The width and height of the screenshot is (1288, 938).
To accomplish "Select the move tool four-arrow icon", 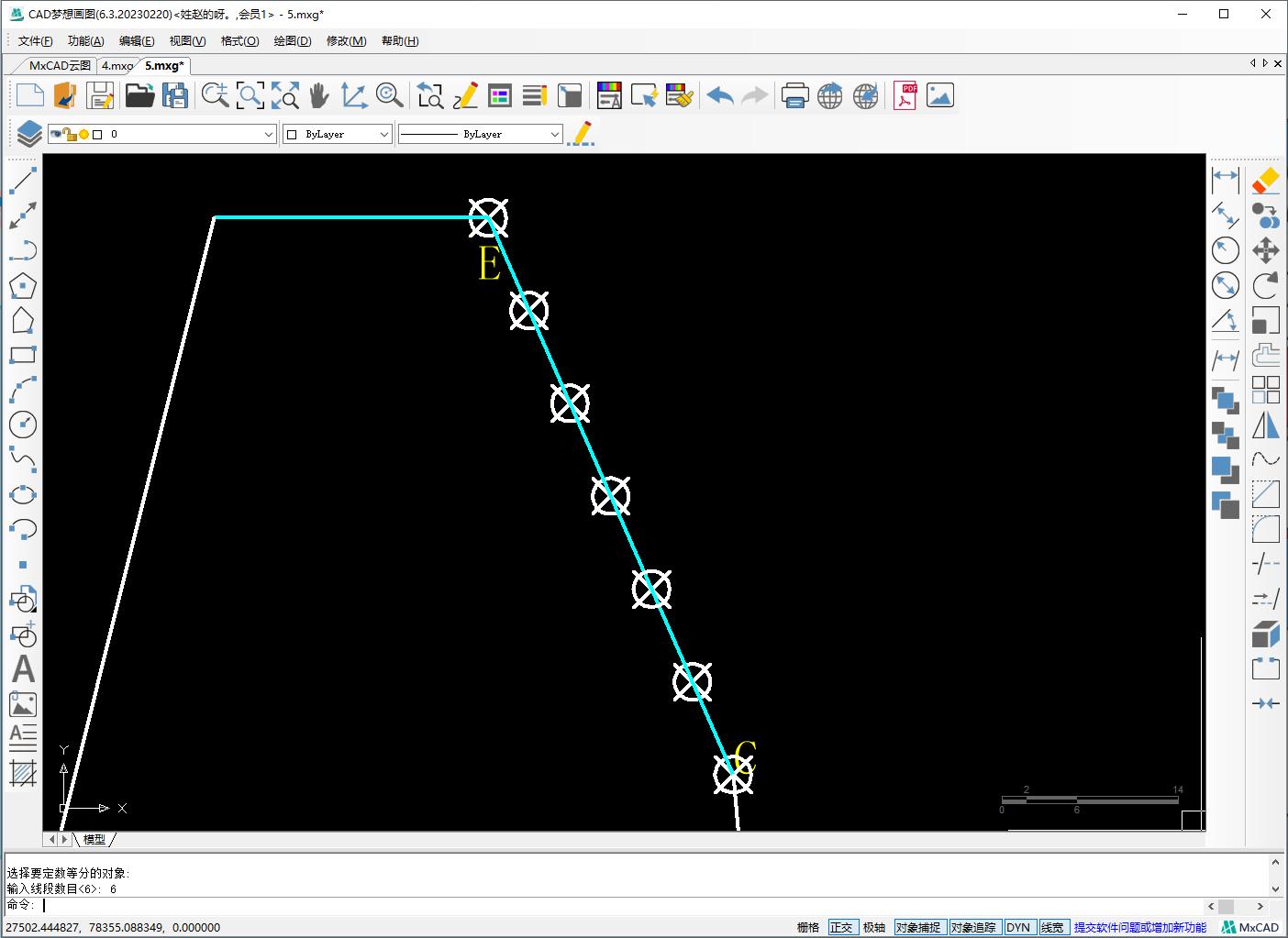I will 1266,250.
